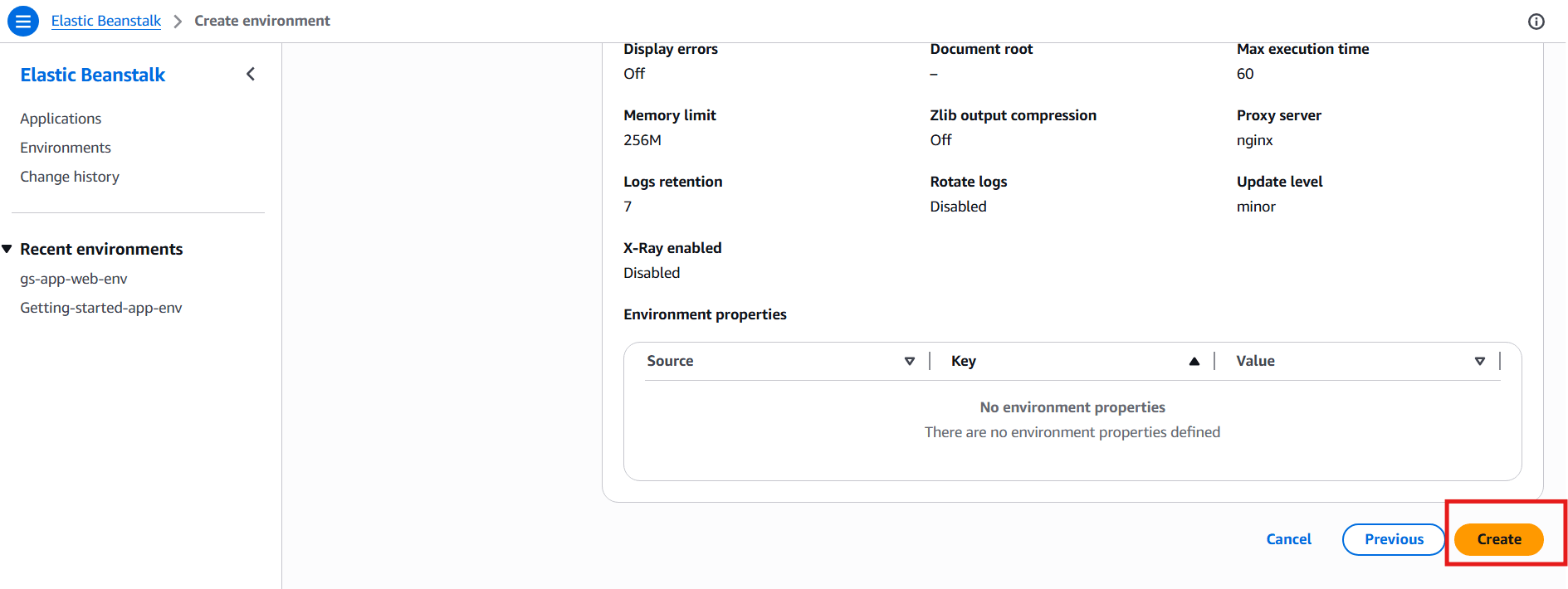The height and width of the screenshot is (589, 1568).
Task: Collapse the Elastic Beanstalk side panel
Action: 251,75
